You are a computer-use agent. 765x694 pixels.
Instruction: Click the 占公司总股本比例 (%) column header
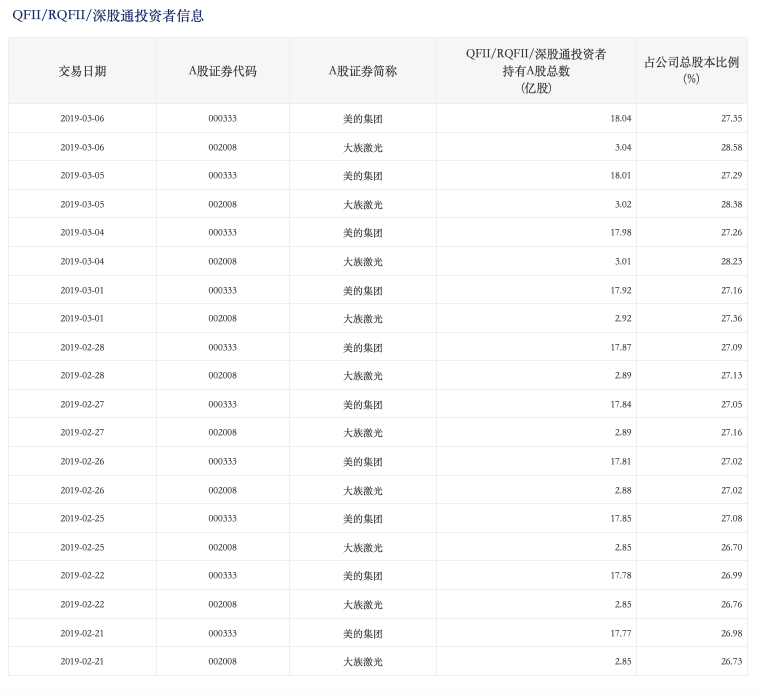691,70
